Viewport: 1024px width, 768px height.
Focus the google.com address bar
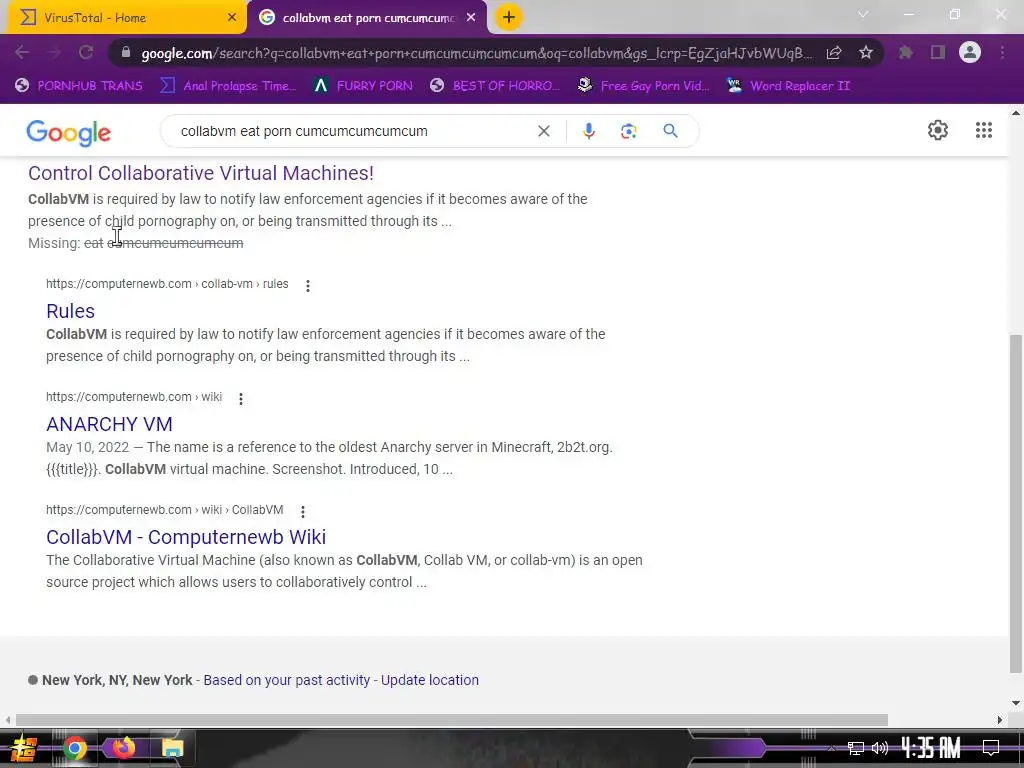(477, 53)
